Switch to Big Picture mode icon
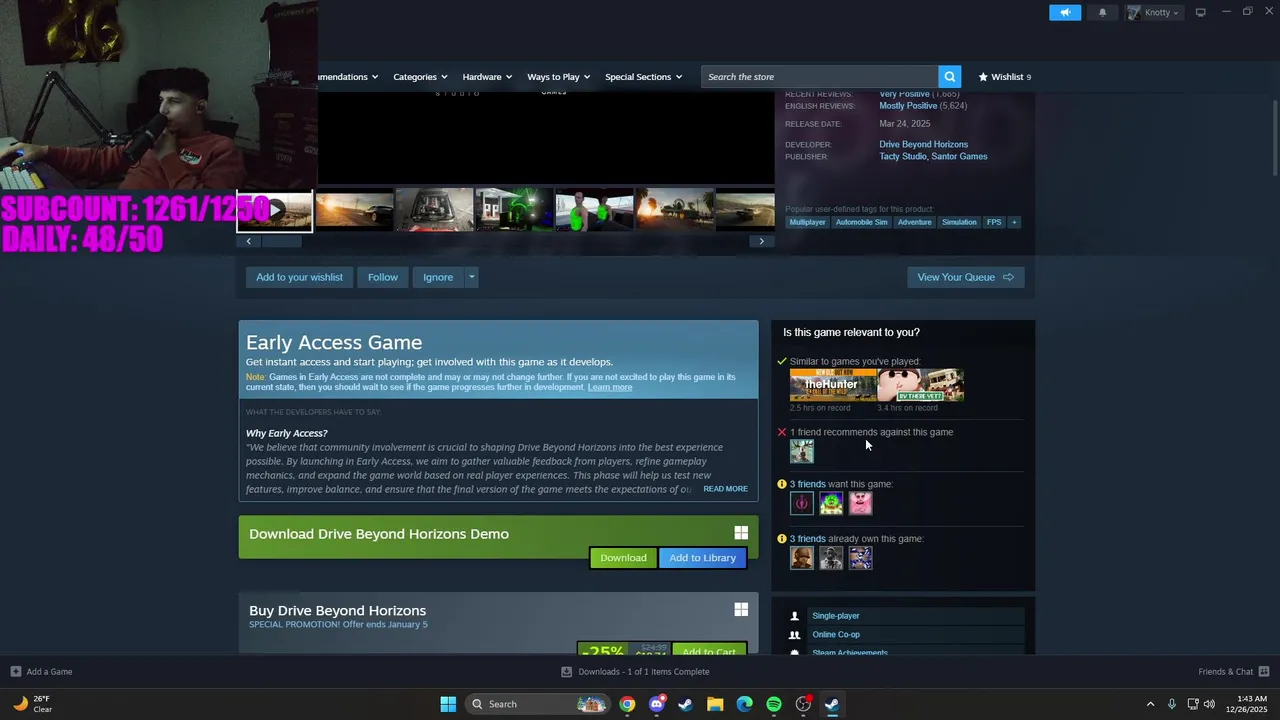 [x=1200, y=12]
